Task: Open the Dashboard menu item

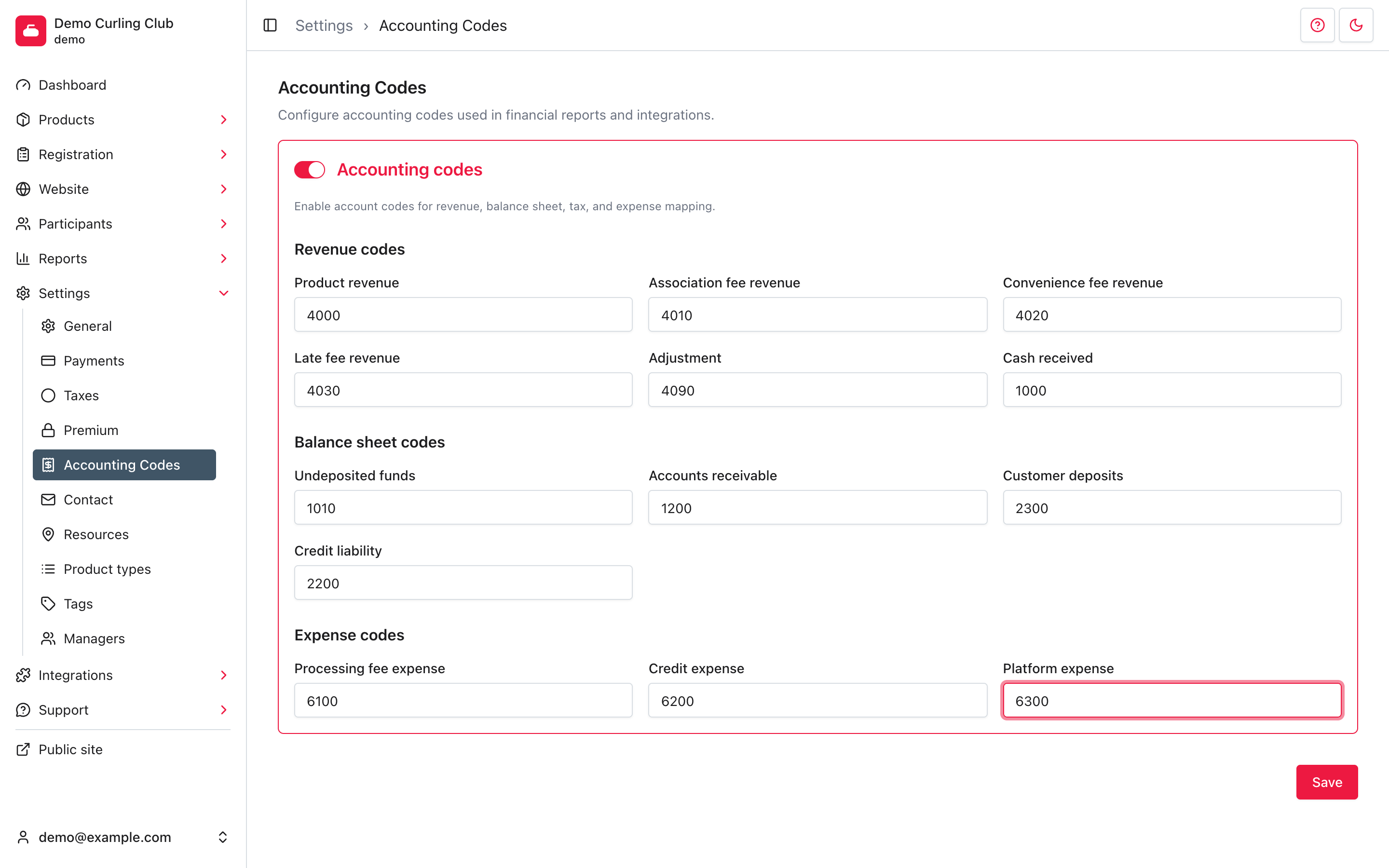Action: (x=123, y=85)
